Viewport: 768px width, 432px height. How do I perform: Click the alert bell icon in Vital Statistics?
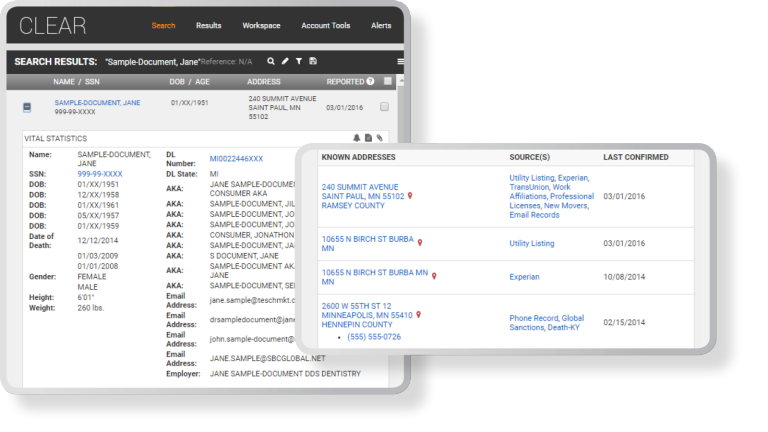coord(356,138)
